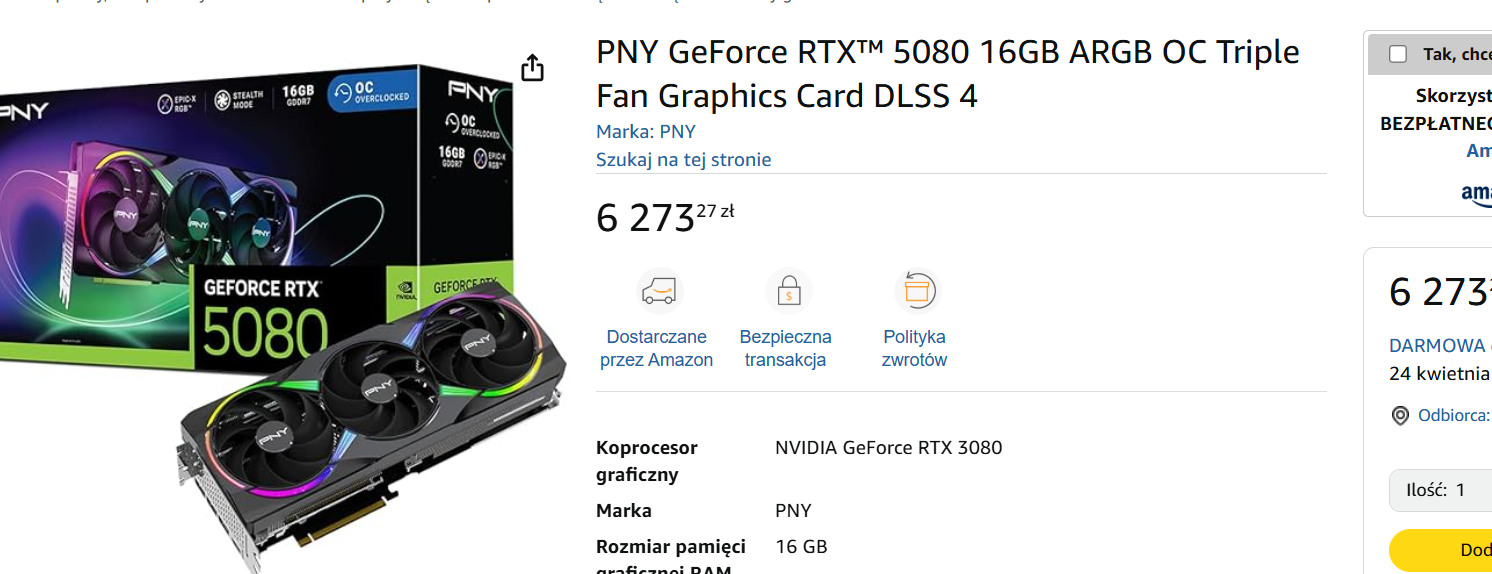Click the yellow add to cart button
Viewport: 1492px width, 574px height.
(x=1441, y=550)
